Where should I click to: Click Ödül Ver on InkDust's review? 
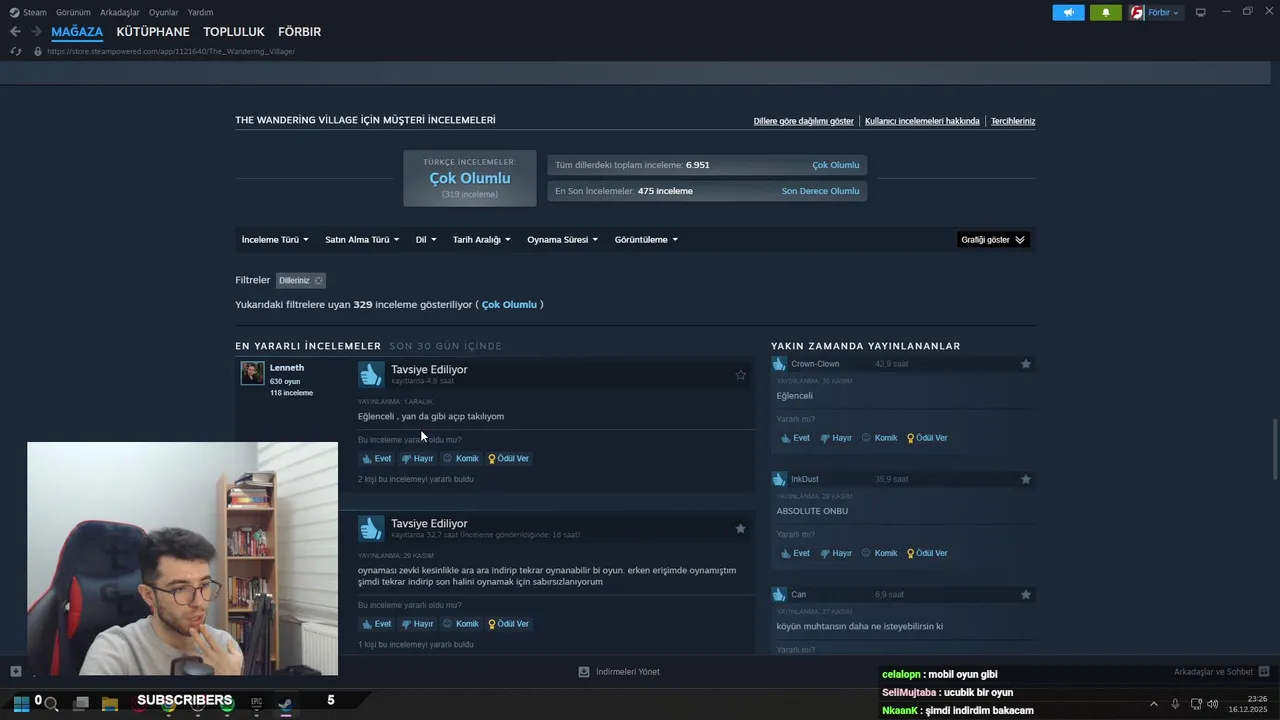(x=927, y=553)
